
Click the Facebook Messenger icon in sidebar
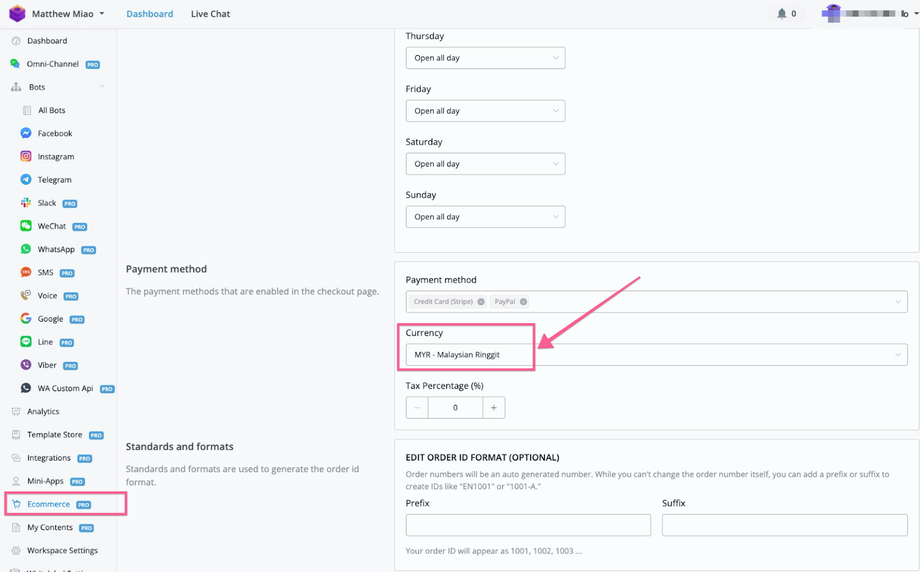[x=26, y=133]
